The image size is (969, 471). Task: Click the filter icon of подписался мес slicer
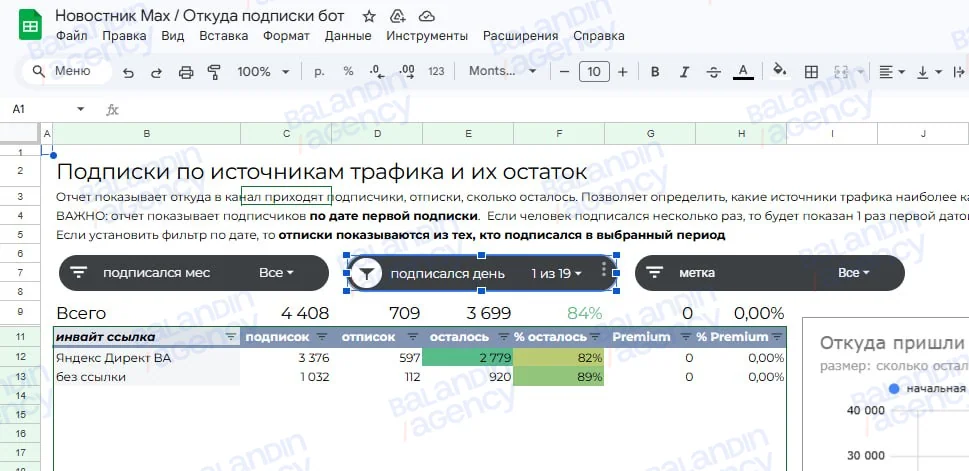tap(78, 273)
